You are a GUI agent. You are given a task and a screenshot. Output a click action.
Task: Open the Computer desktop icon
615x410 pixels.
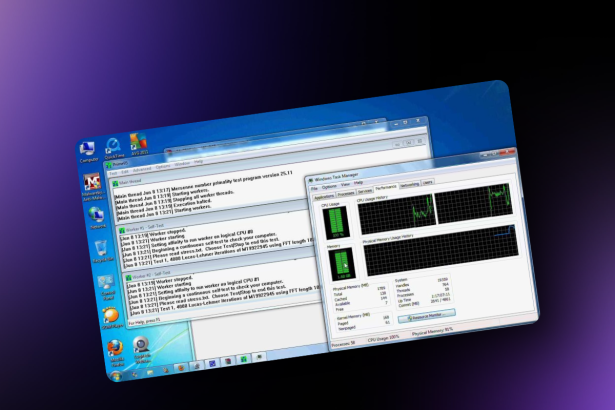87,148
